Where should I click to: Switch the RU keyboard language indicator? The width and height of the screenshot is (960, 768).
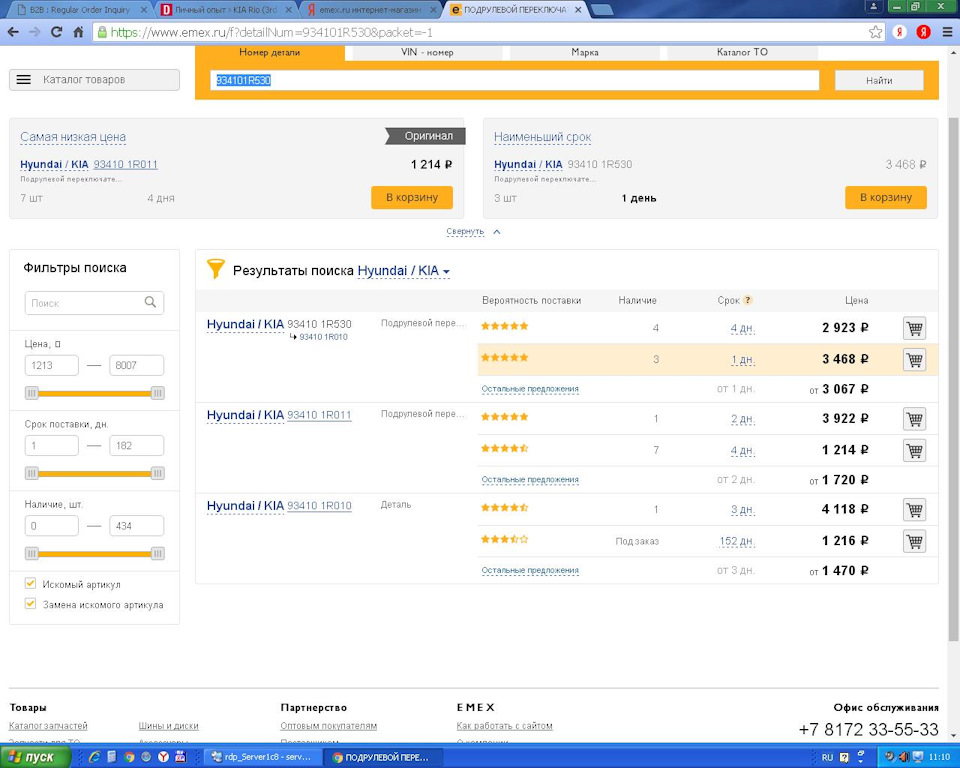[827, 758]
